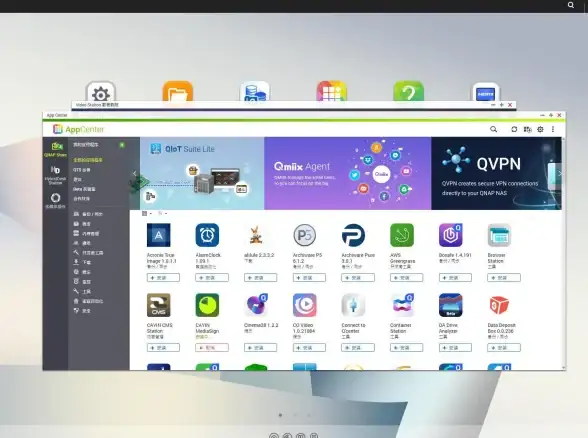Open the Acronis True Image app icon
The image size is (588, 438).
coord(159,235)
